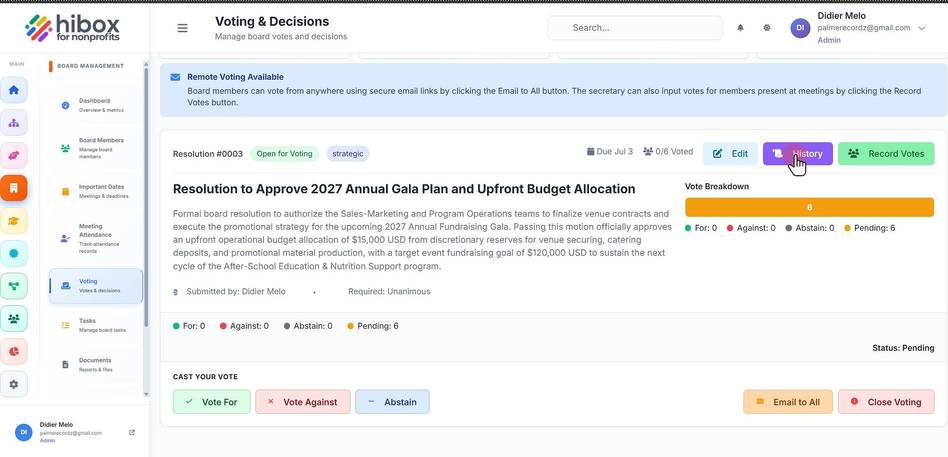Select the orange building board icon

14,188
